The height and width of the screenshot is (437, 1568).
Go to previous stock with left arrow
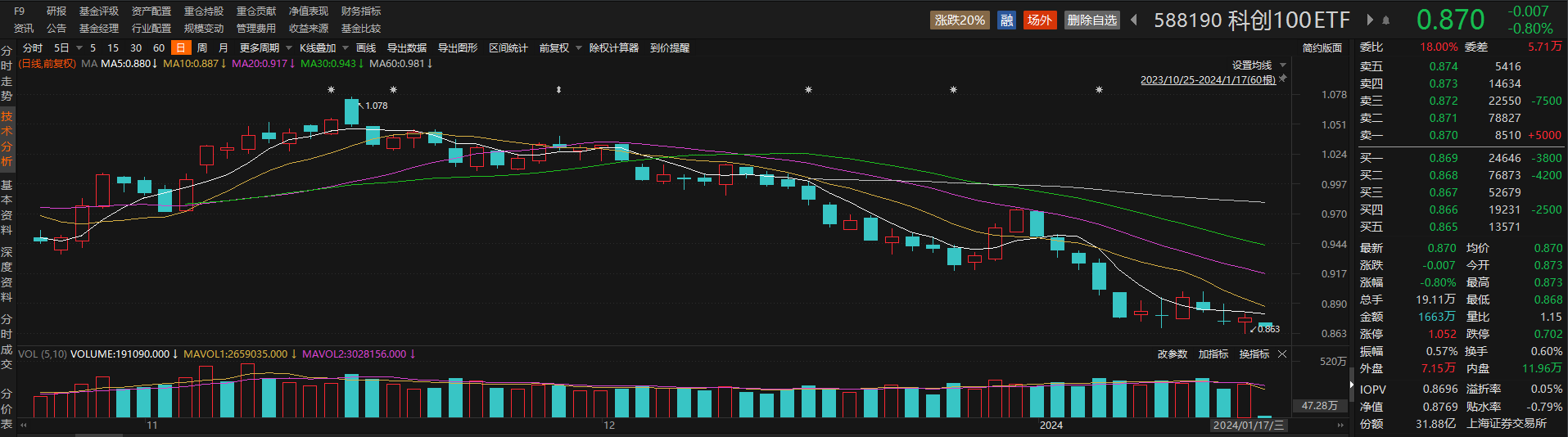point(1134,20)
